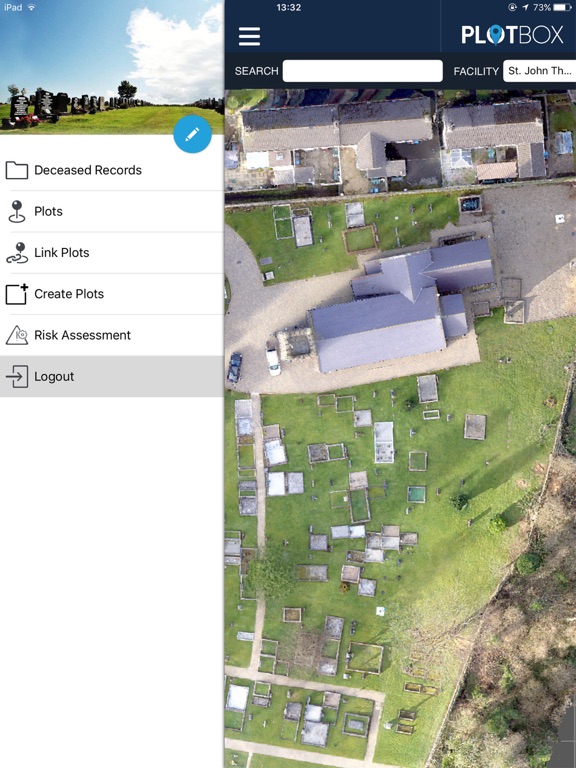Tap the battery indicator in status bar
Viewport: 576px width, 768px height.
point(562,7)
